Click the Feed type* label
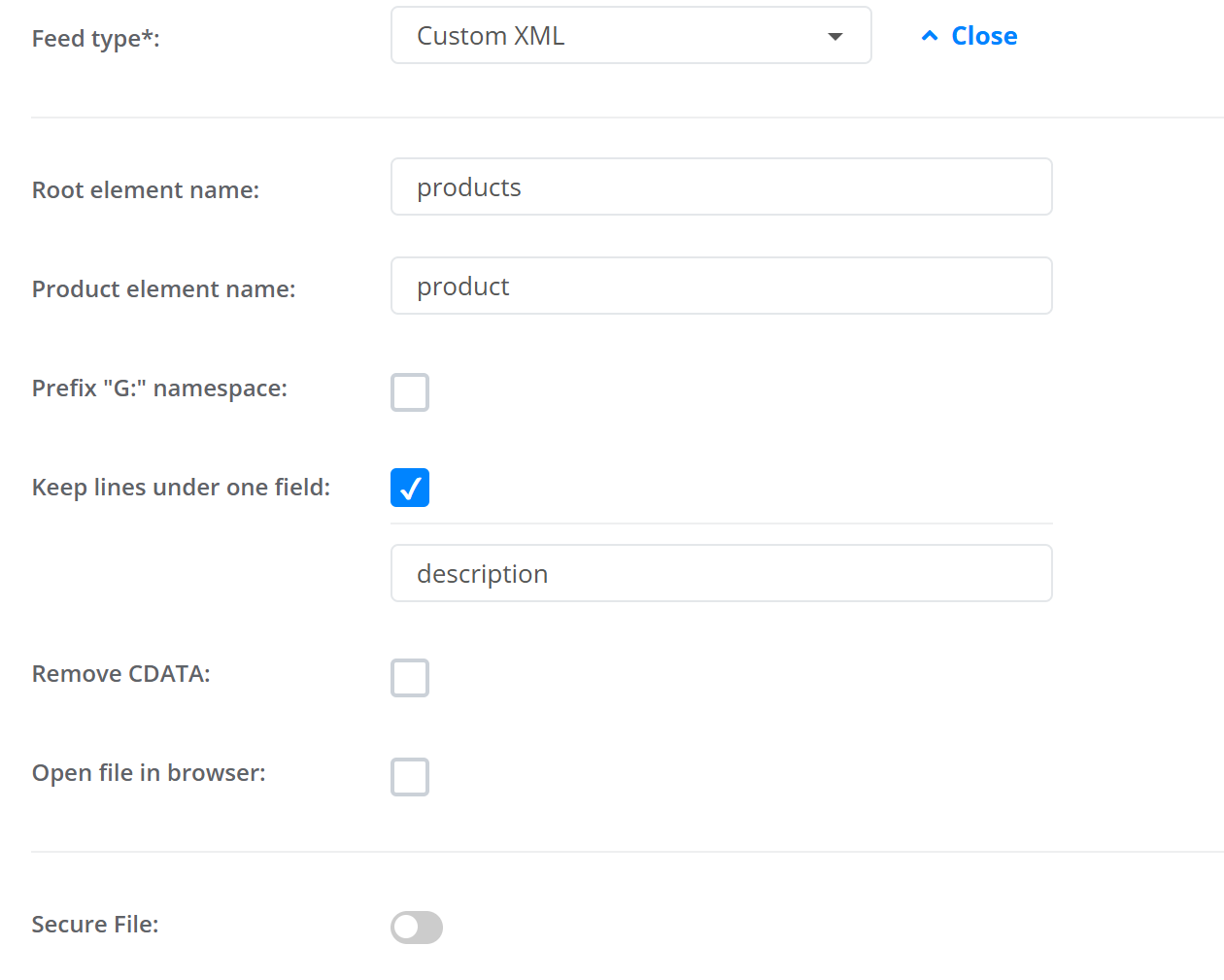The width and height of the screenshot is (1224, 980). pyautogui.click(x=95, y=39)
